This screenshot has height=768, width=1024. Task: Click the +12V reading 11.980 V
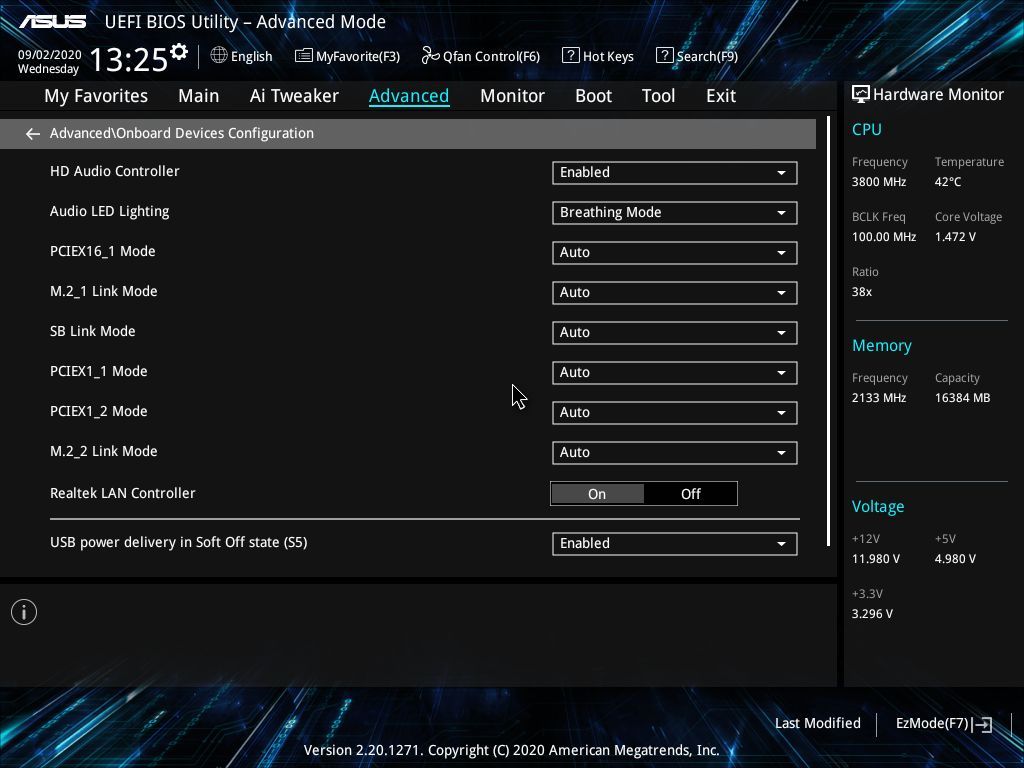[876, 559]
